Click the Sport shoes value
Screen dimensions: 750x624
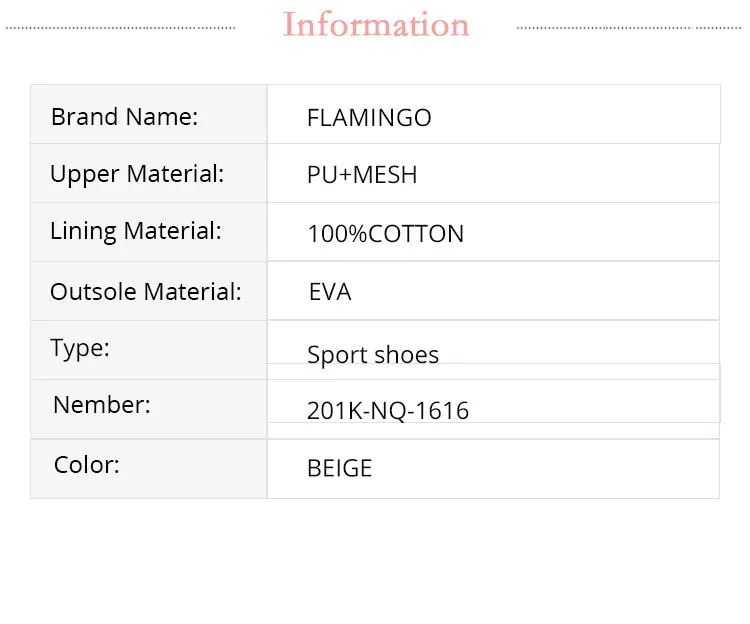coord(373,355)
